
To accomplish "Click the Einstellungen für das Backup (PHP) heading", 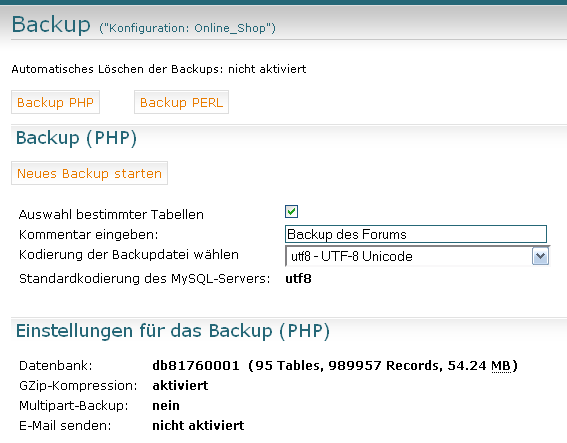I will [173, 331].
